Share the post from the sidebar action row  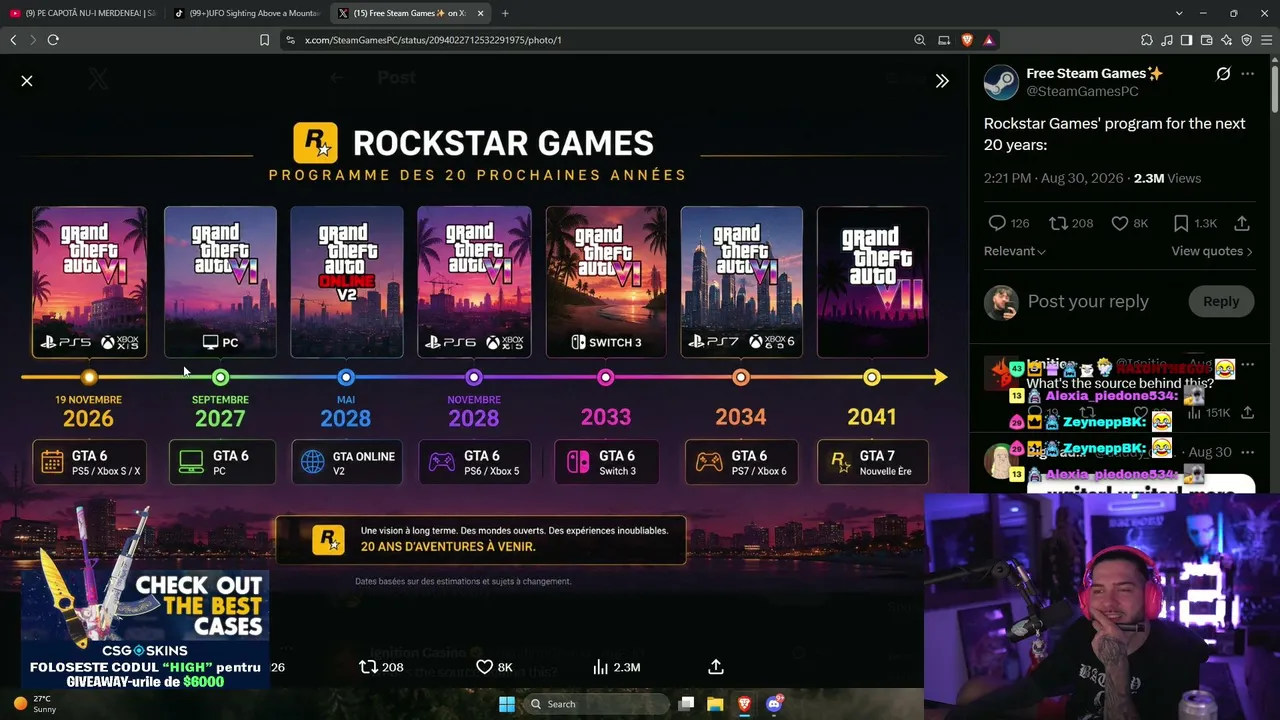click(x=1242, y=223)
